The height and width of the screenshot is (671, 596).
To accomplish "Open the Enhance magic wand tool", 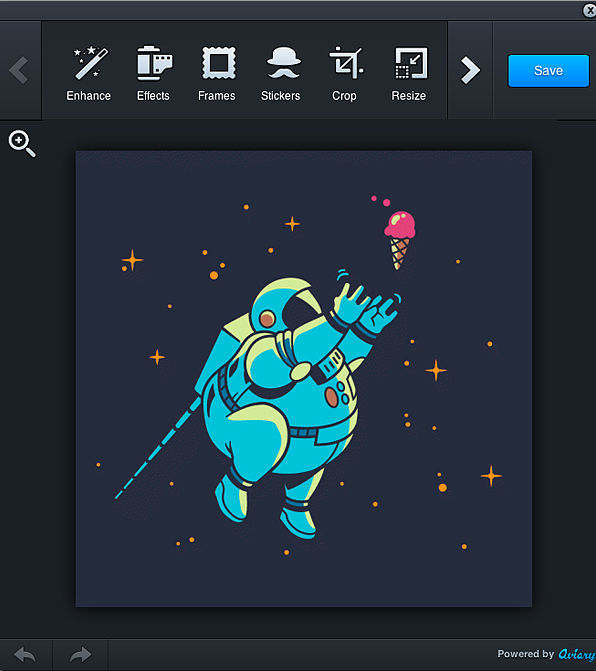I will pyautogui.click(x=89, y=73).
